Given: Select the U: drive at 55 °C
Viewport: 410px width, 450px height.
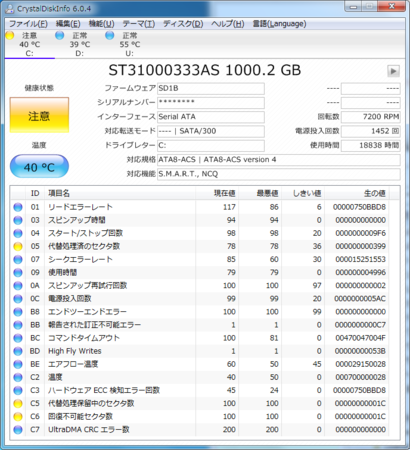Looking at the screenshot, I should (130, 44).
